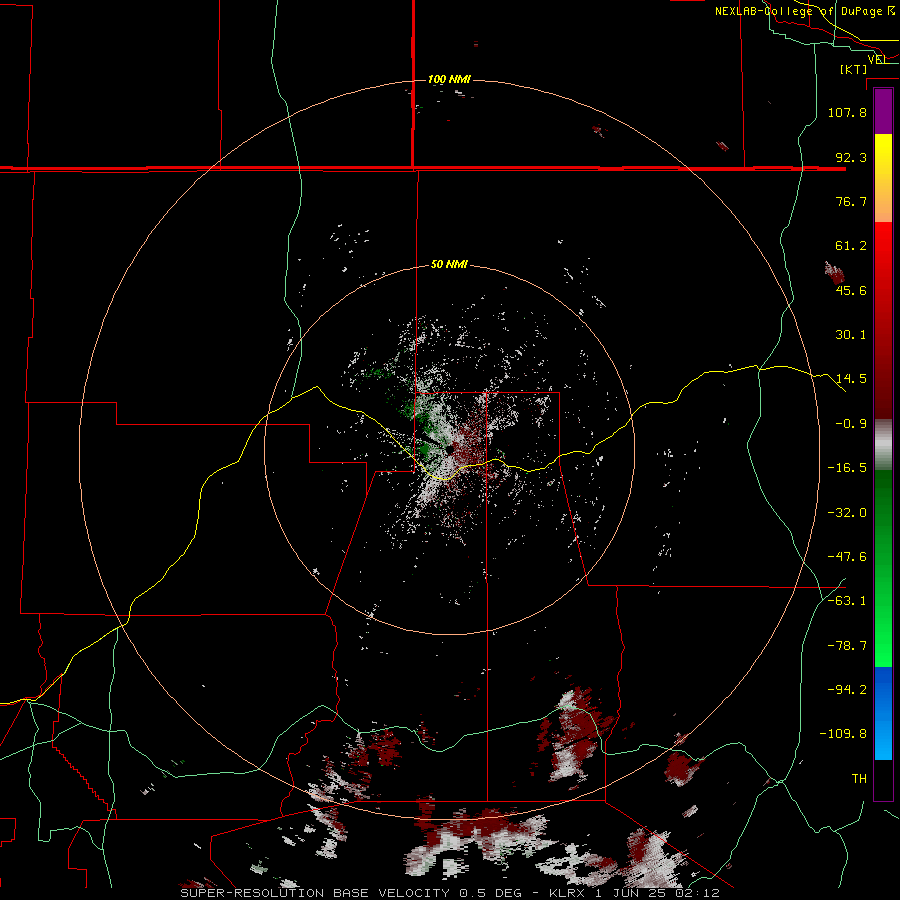
Task: Click the 61.2 velocity scale value
Action: [x=851, y=246]
